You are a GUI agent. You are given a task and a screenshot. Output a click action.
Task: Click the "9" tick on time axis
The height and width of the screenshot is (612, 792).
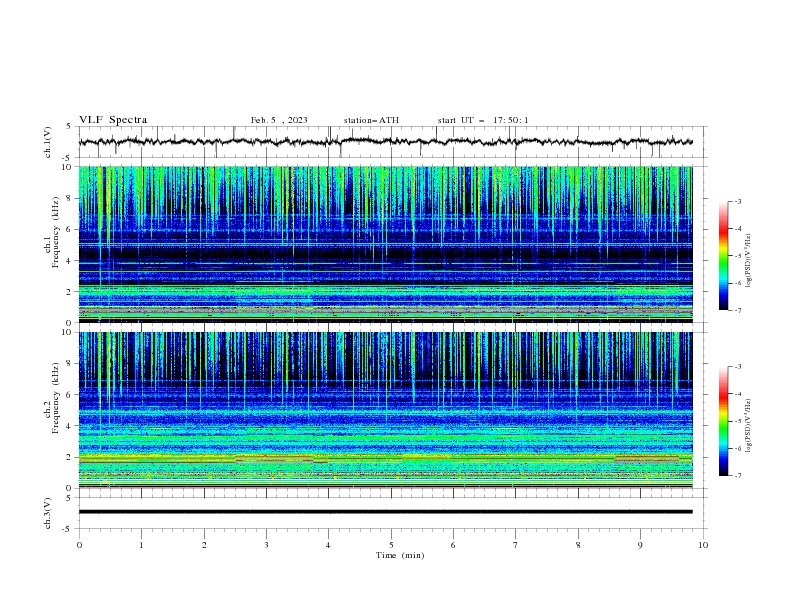pos(640,545)
